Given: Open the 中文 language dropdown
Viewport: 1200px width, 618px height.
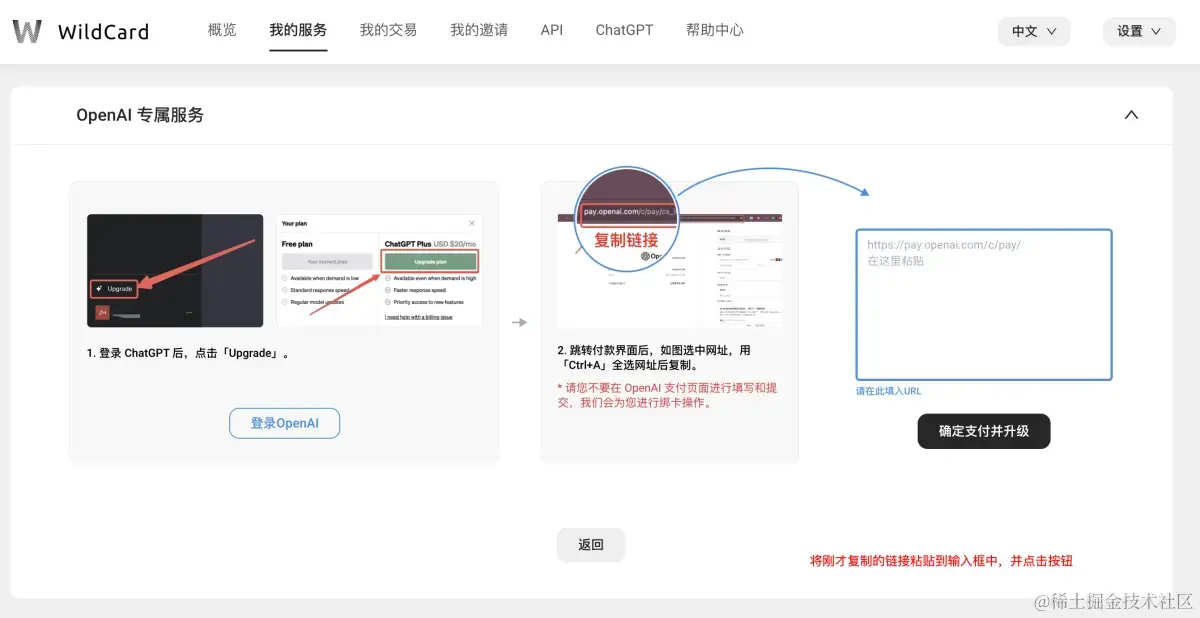Looking at the screenshot, I should pyautogui.click(x=1034, y=31).
